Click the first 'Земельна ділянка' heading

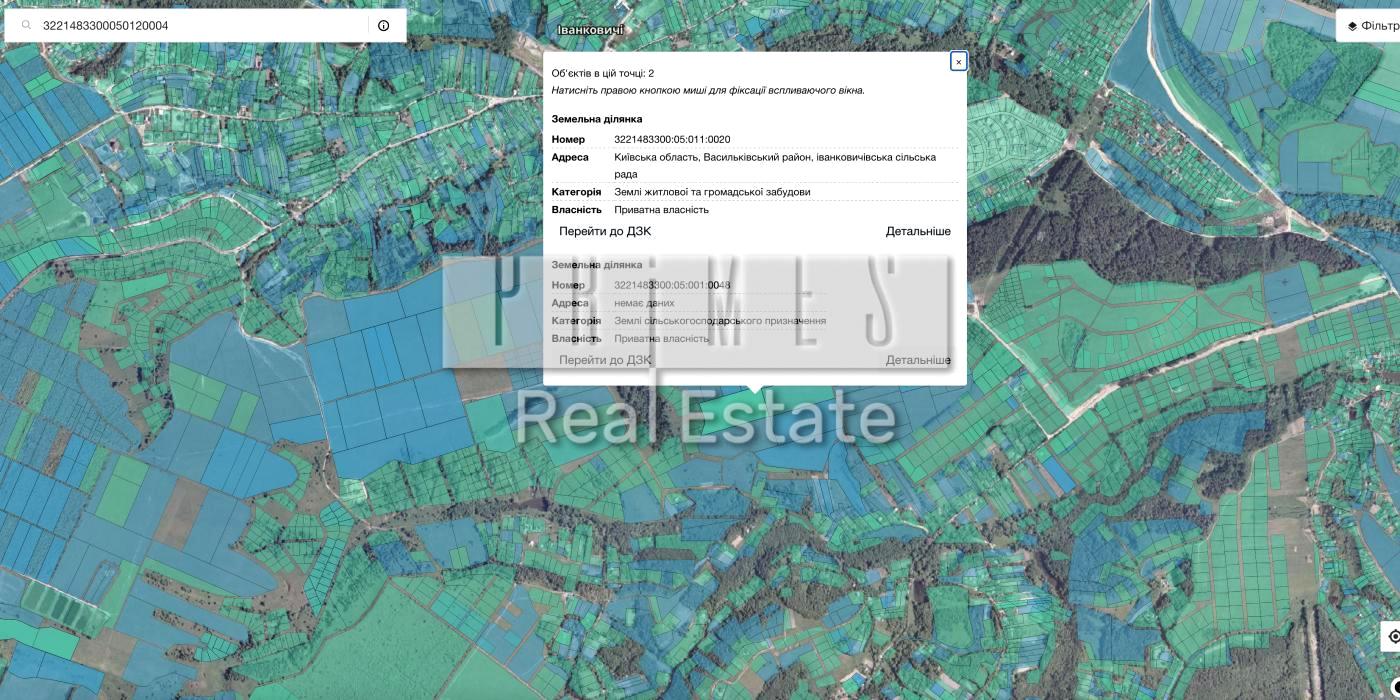596,119
